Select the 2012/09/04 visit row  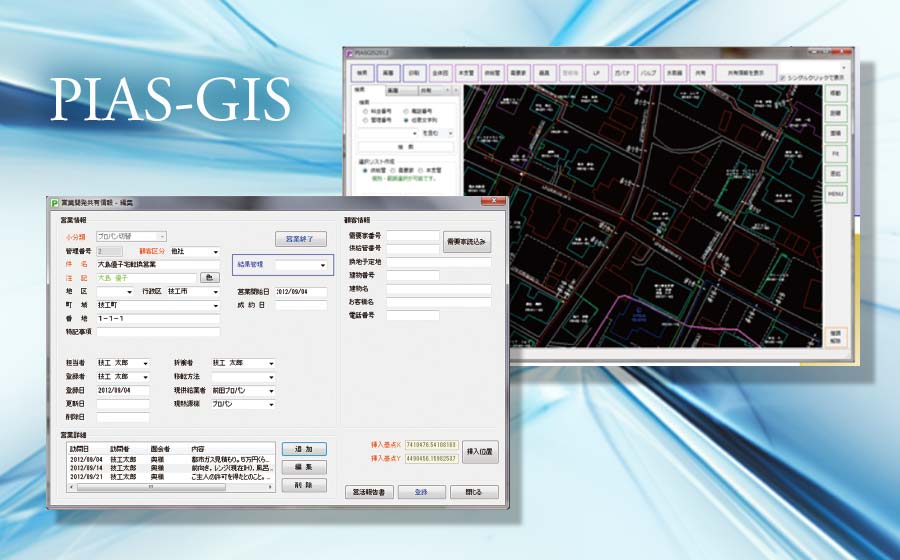pyautogui.click(x=171, y=460)
